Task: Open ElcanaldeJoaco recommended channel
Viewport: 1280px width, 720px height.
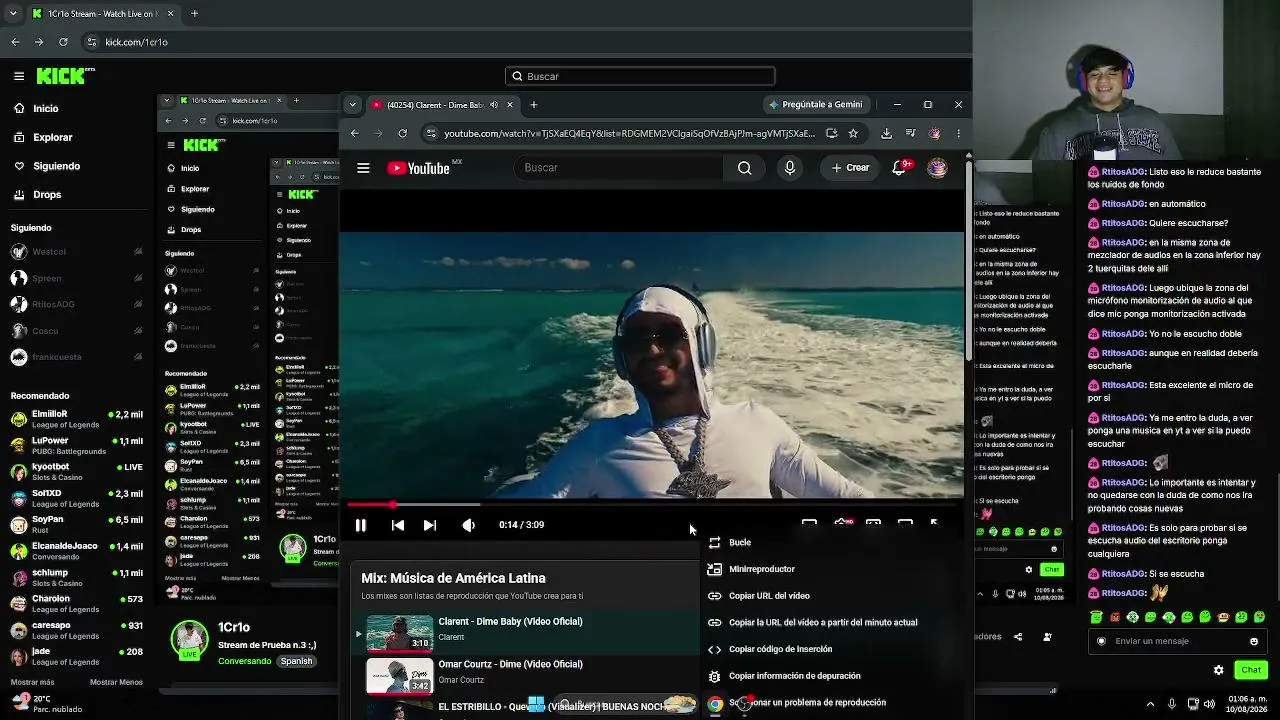Action: (x=76, y=551)
